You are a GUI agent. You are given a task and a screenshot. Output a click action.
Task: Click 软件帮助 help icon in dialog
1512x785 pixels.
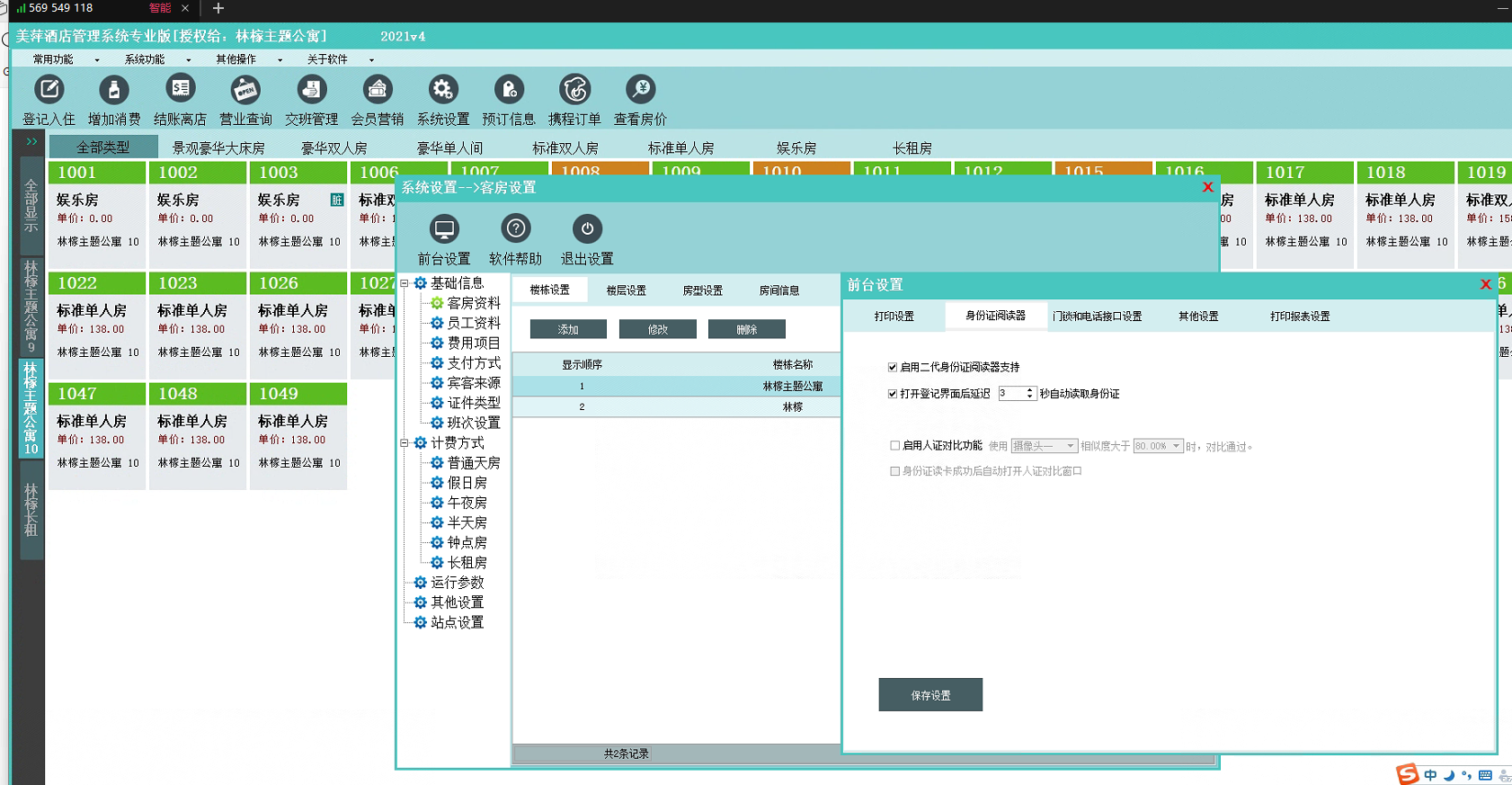tap(515, 230)
